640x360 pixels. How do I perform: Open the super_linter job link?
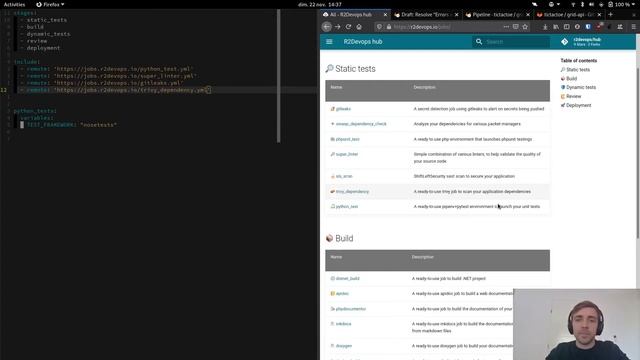(x=347, y=154)
